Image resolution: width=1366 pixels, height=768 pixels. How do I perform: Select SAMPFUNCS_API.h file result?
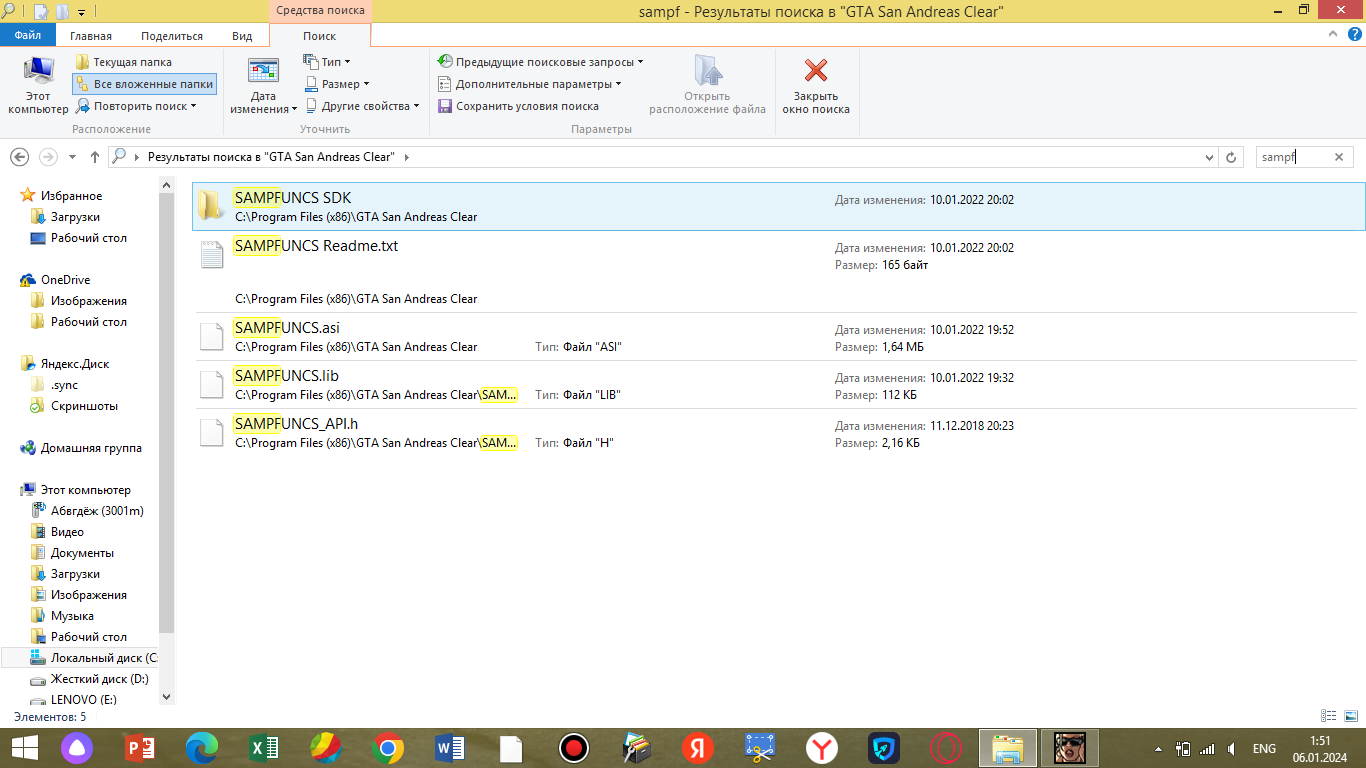tap(778, 433)
